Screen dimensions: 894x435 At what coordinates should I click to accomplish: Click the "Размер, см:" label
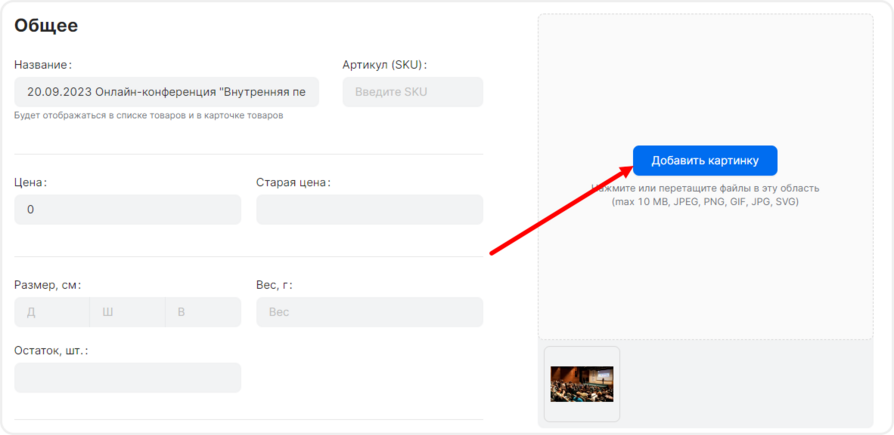(47, 284)
